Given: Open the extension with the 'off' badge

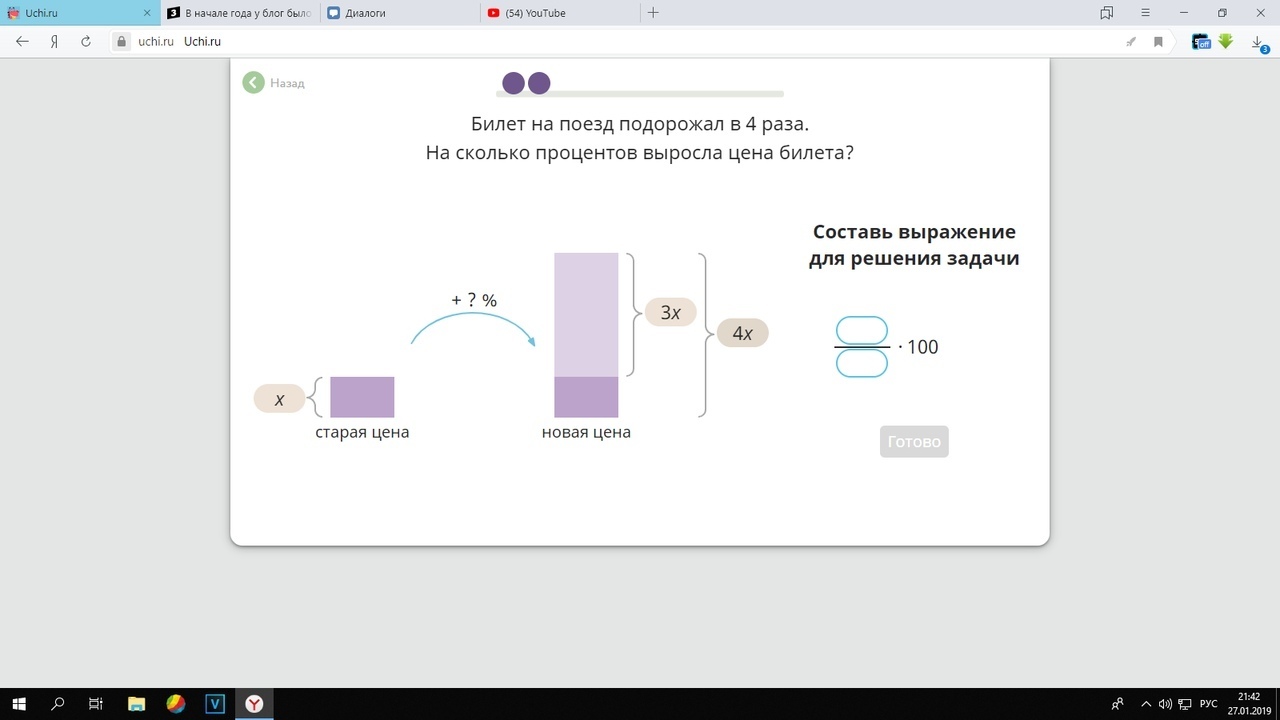Looking at the screenshot, I should [1201, 42].
